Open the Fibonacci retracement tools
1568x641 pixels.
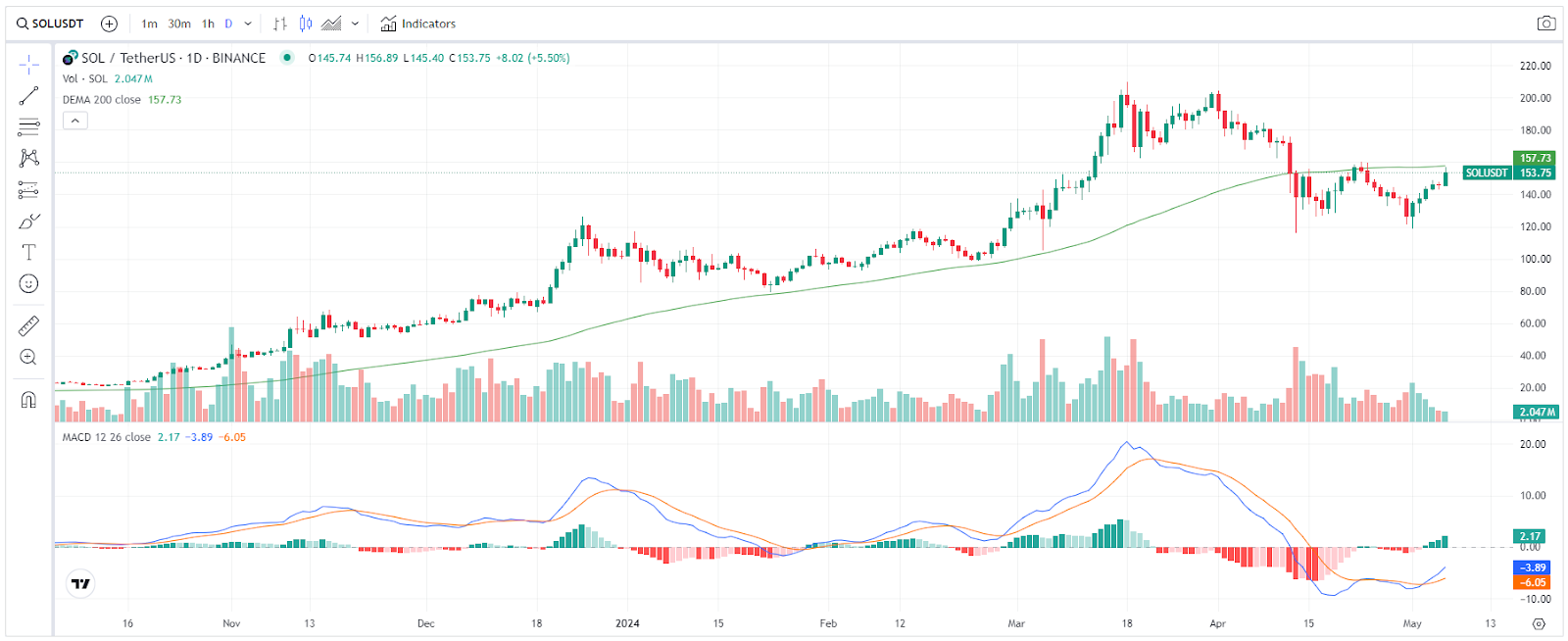click(29, 127)
